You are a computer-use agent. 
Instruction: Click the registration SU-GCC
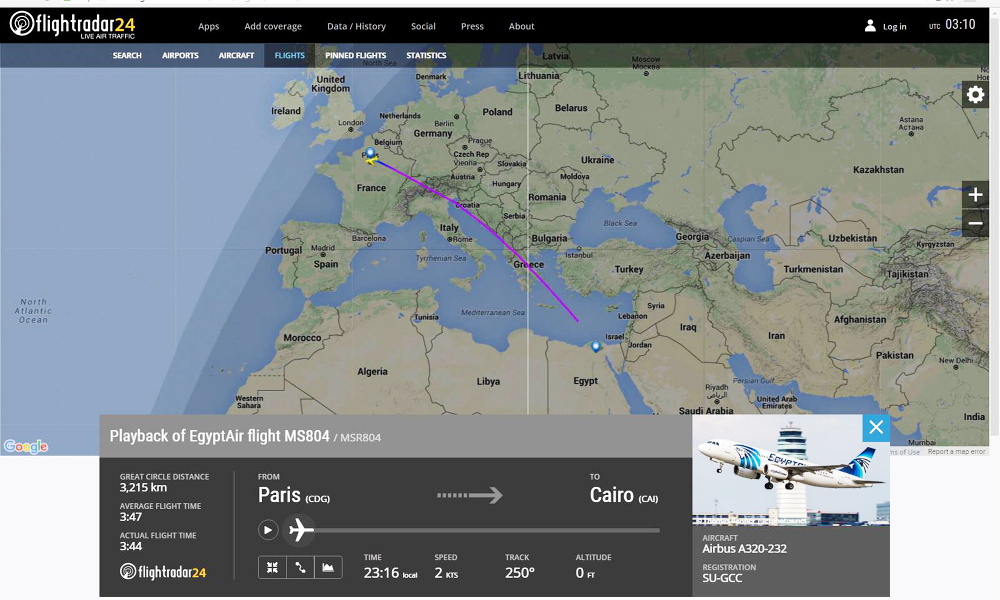coord(722,578)
